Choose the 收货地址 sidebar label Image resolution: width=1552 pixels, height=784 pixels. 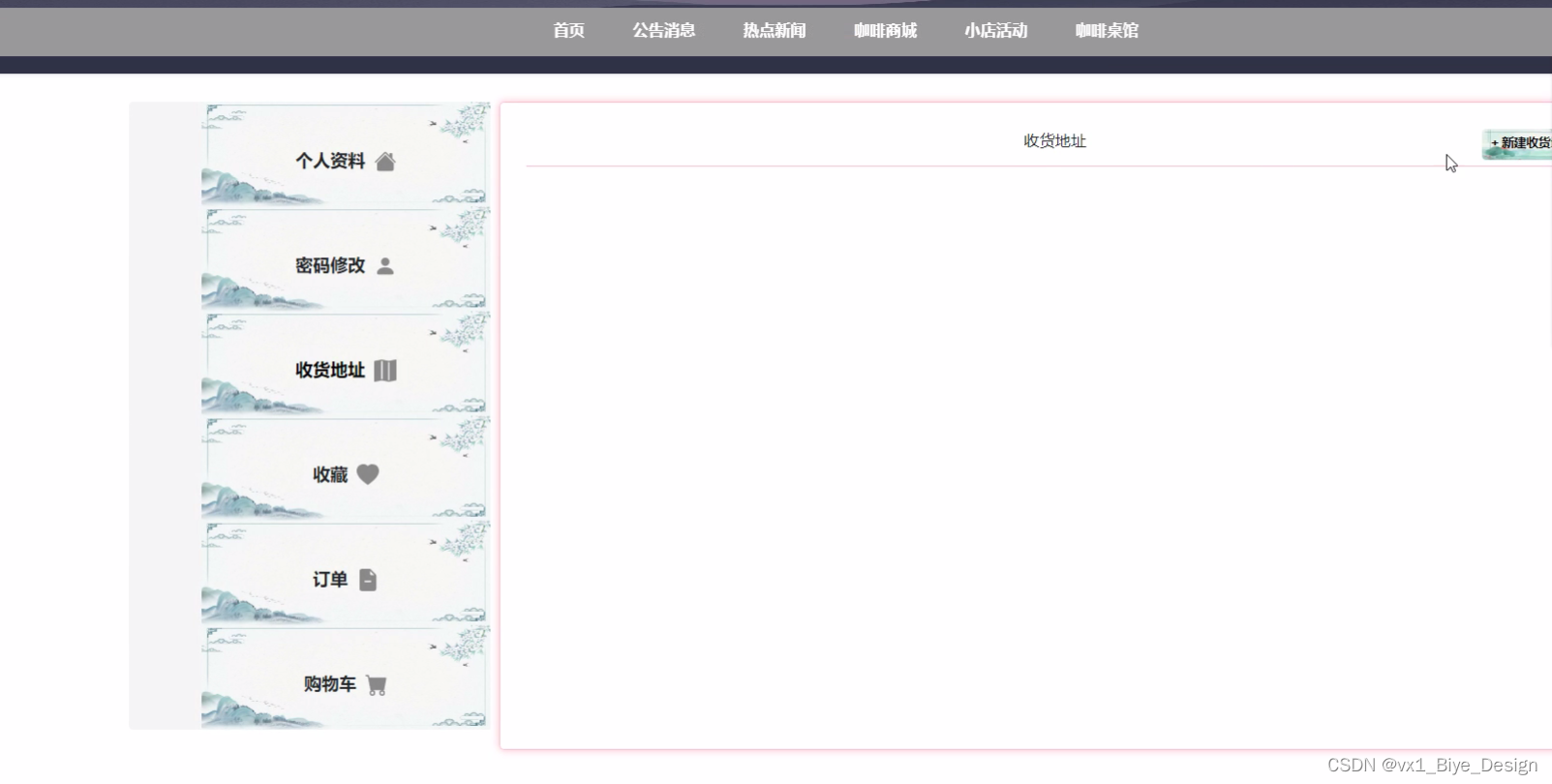pos(330,370)
